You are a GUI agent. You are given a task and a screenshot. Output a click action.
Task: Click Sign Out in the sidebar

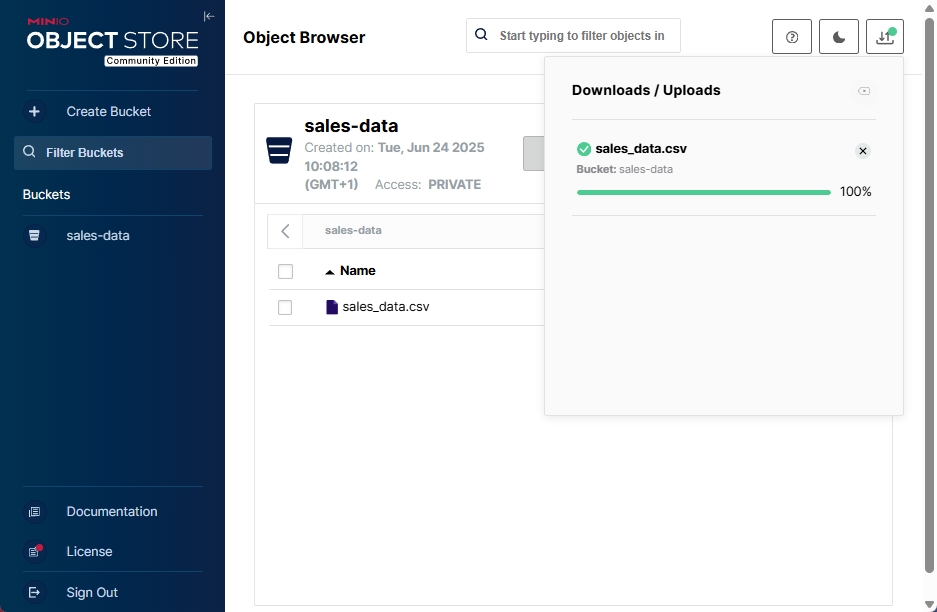[92, 593]
